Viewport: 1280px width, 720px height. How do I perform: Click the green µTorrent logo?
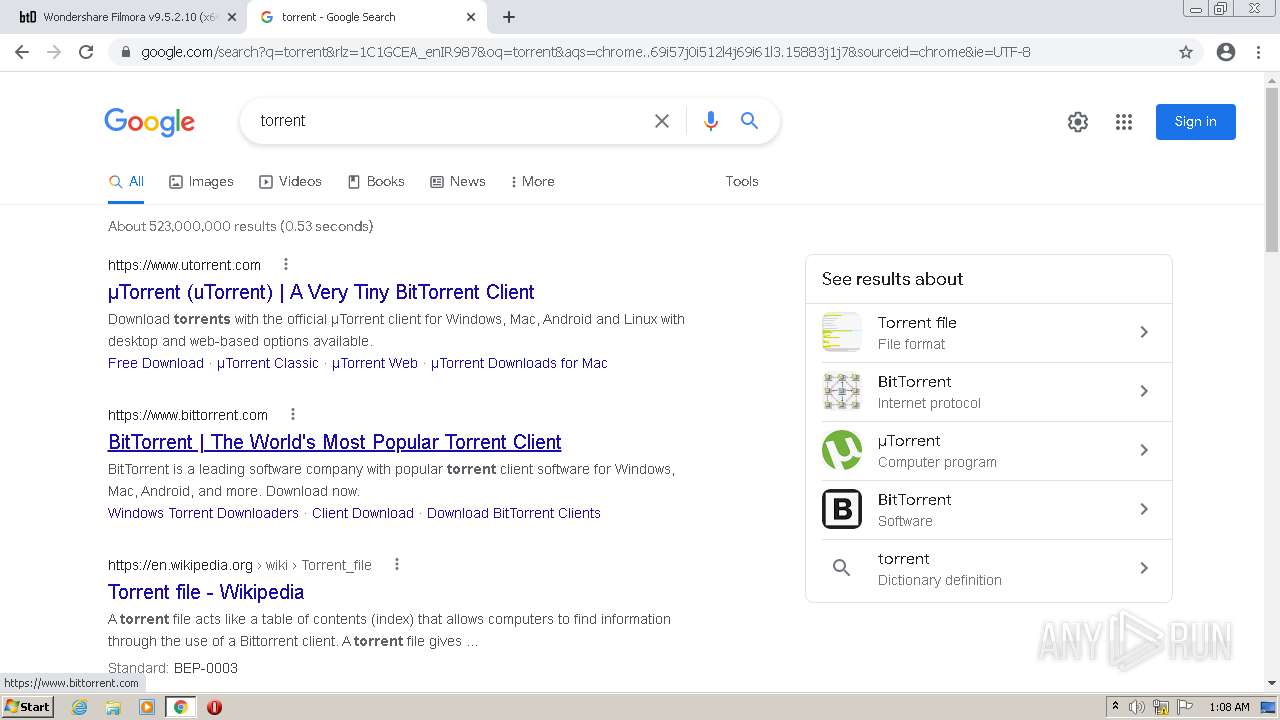[842, 450]
